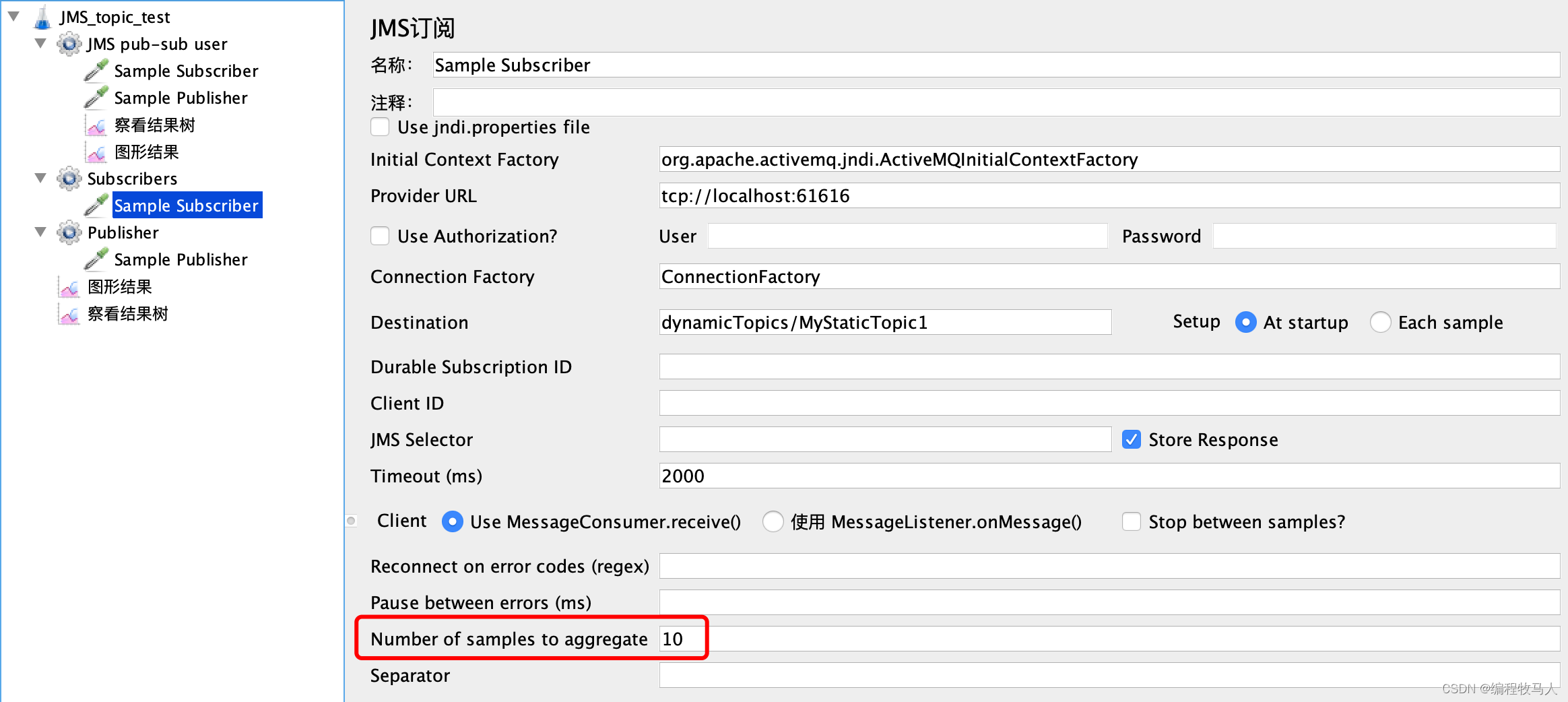The image size is (1568, 702).
Task: Click the pipette icon of highlighted Sample Subscriber
Action: [x=96, y=205]
